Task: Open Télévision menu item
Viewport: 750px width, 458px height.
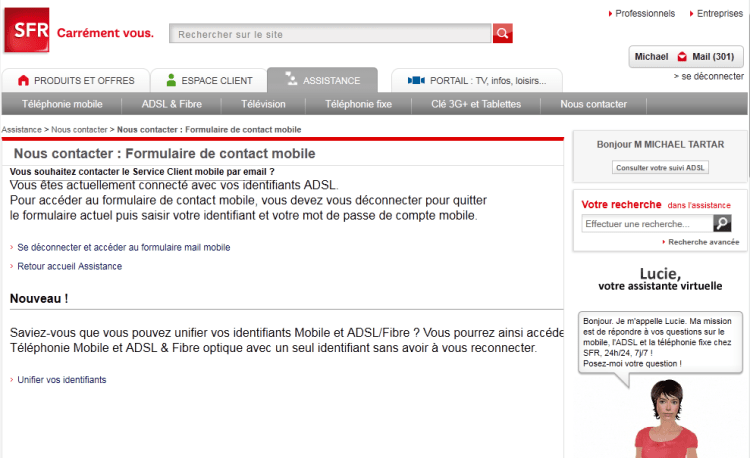Action: (x=263, y=104)
